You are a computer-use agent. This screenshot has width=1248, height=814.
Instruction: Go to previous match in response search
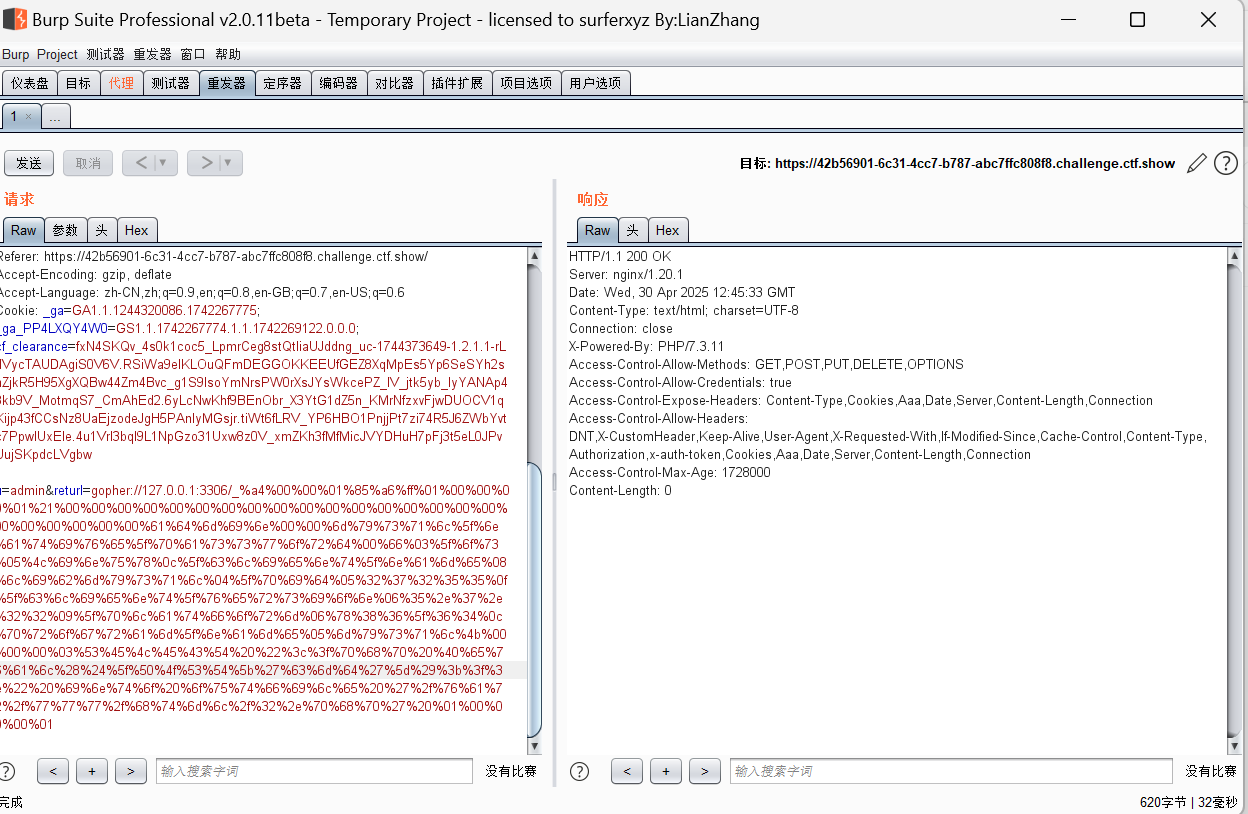(x=627, y=771)
